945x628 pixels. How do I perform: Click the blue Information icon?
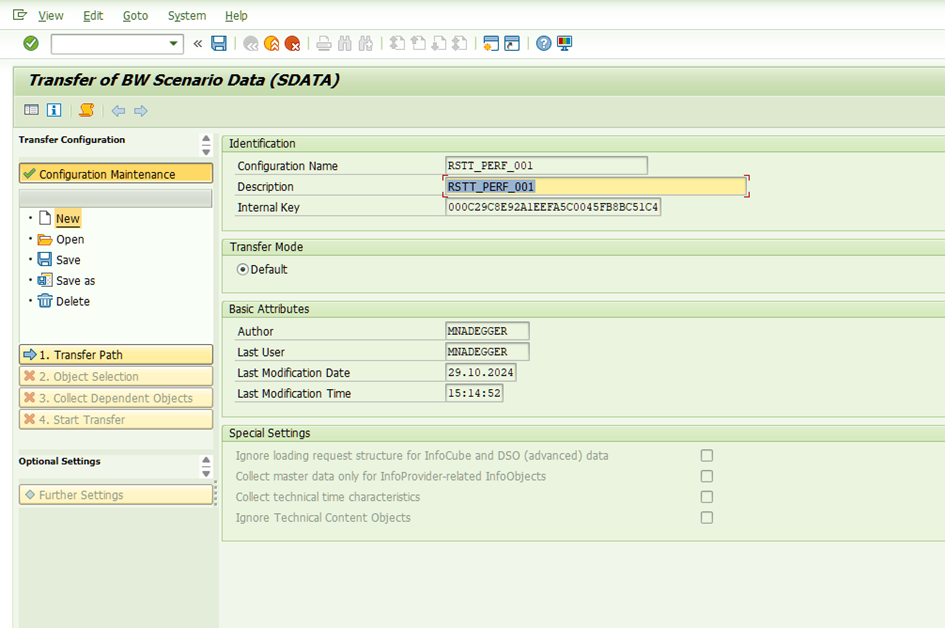[x=54, y=110]
